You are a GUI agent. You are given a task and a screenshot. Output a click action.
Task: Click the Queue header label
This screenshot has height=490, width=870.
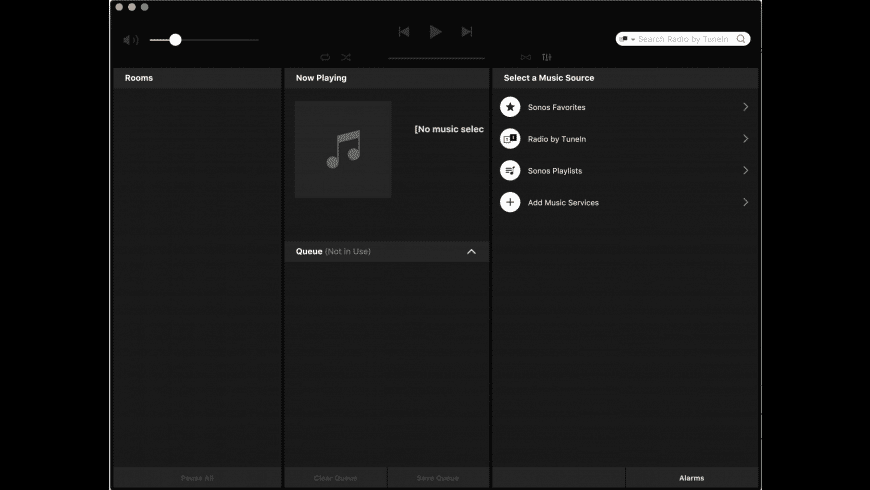coord(309,251)
